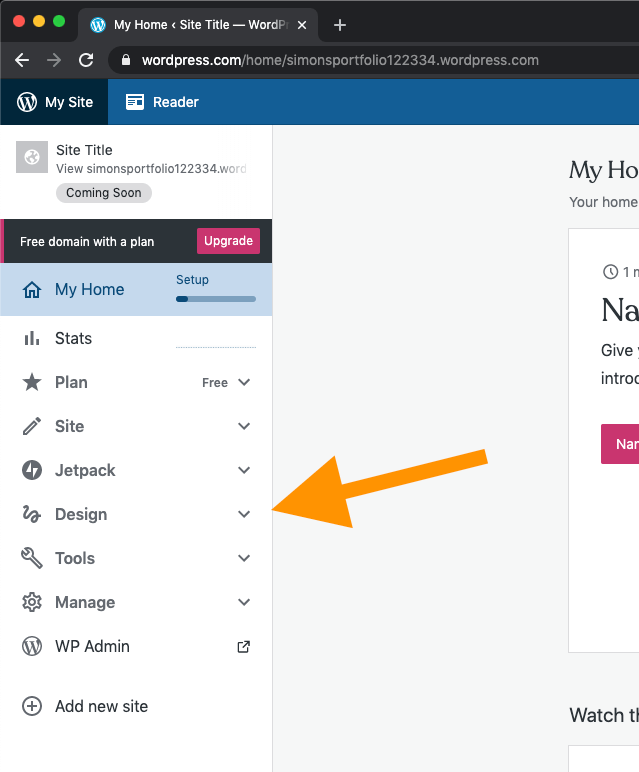Viewport: 639px width, 772px height.
Task: Expand the Manage menu chevron
Action: pos(244,602)
